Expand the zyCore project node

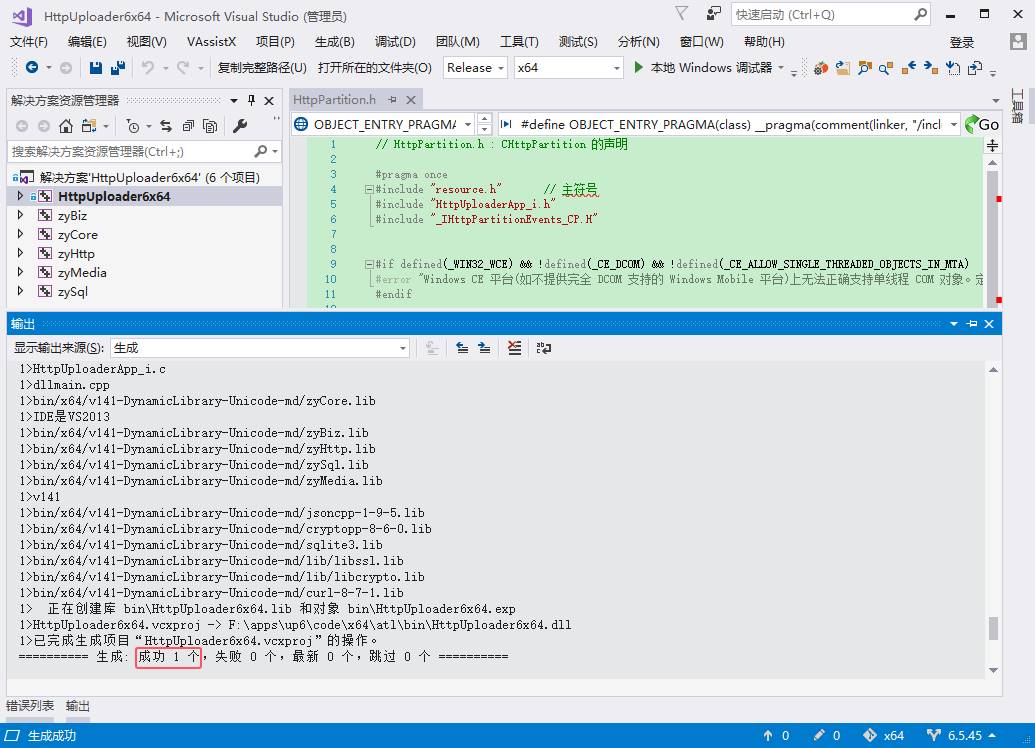click(20, 234)
